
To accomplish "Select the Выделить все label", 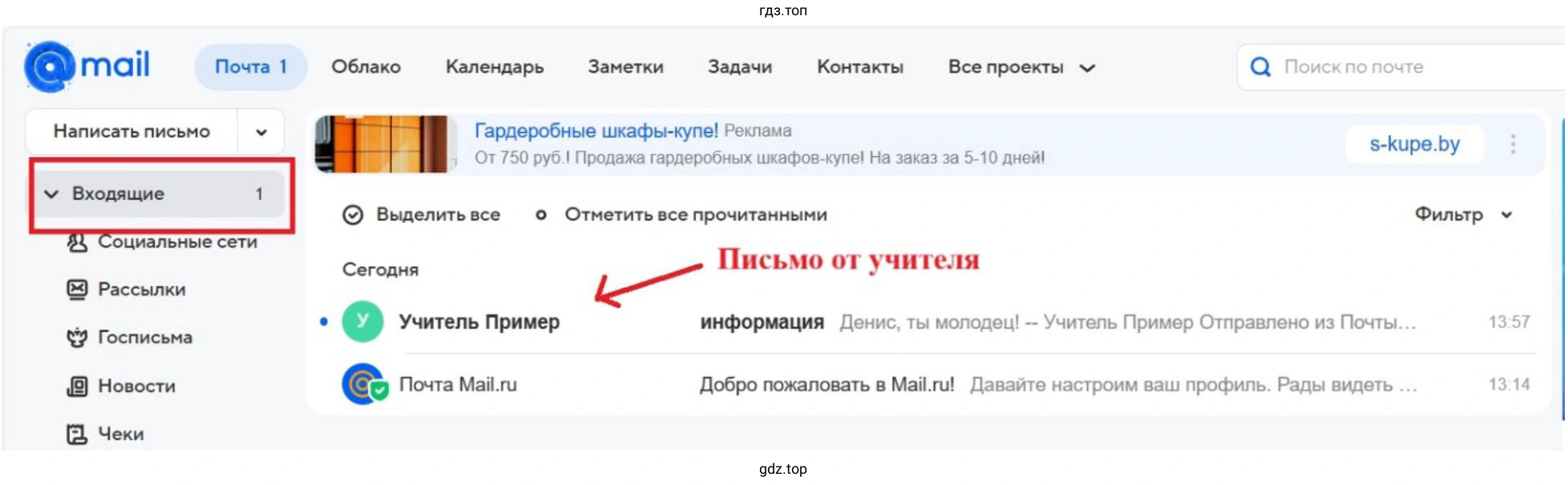I will click(x=438, y=215).
